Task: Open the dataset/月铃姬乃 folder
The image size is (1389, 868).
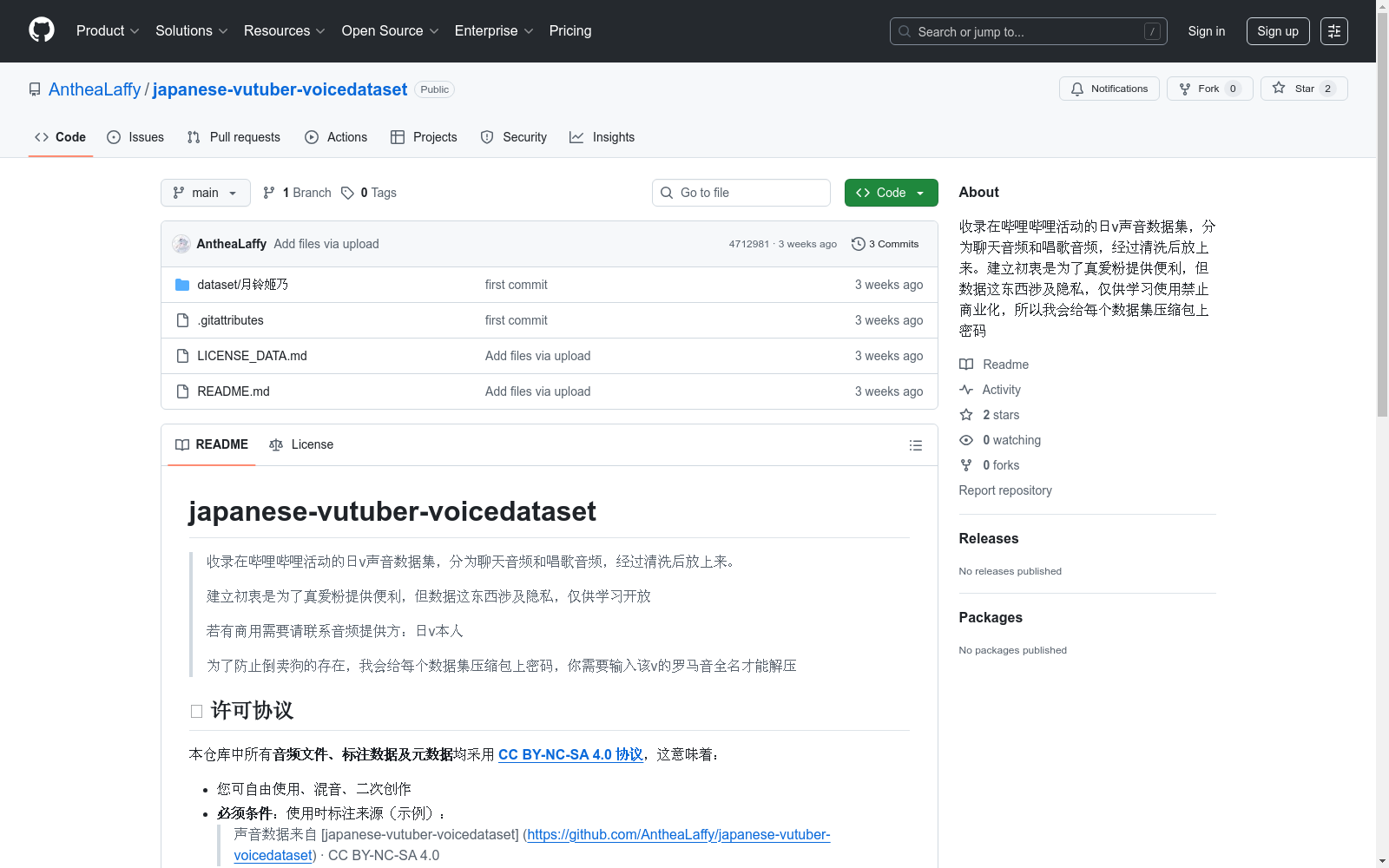Action: (242, 285)
